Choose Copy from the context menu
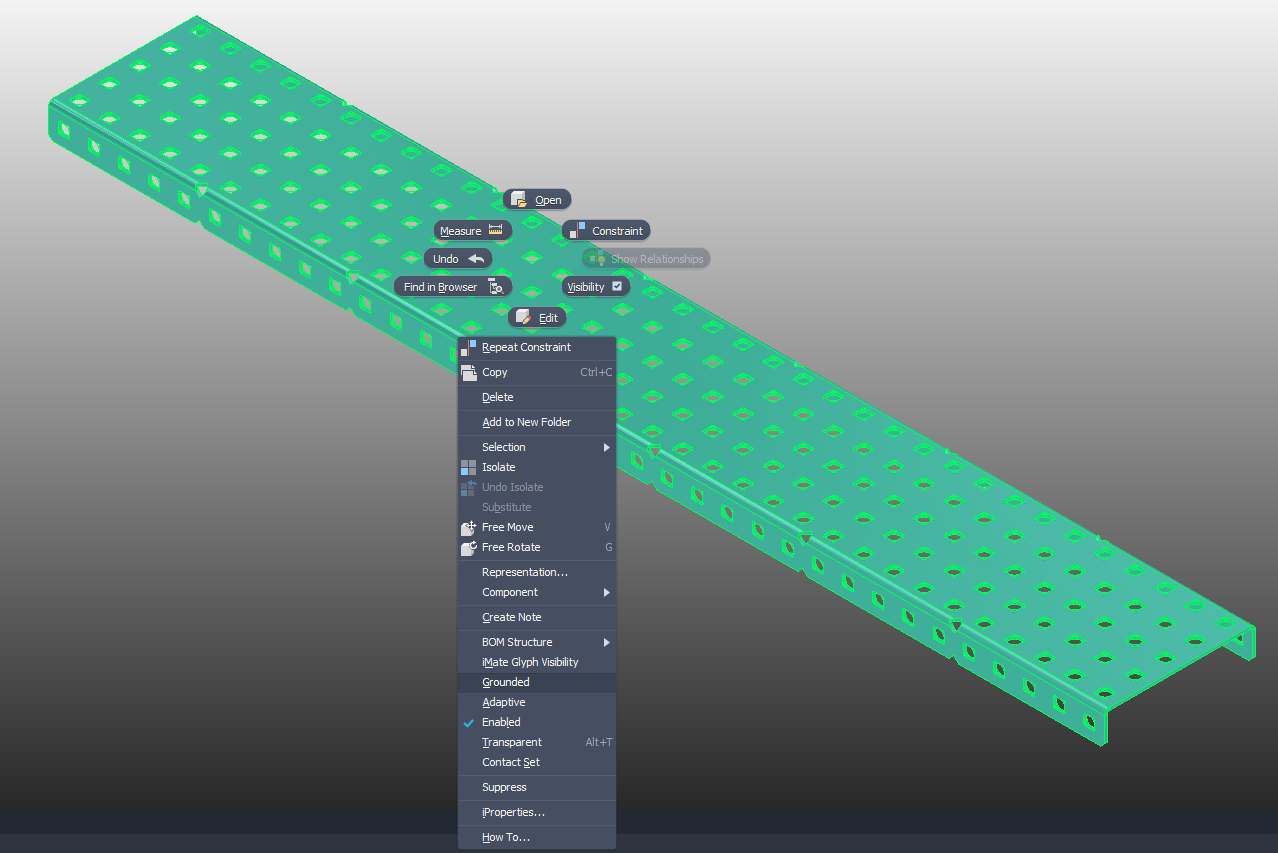1278x853 pixels. click(537, 372)
